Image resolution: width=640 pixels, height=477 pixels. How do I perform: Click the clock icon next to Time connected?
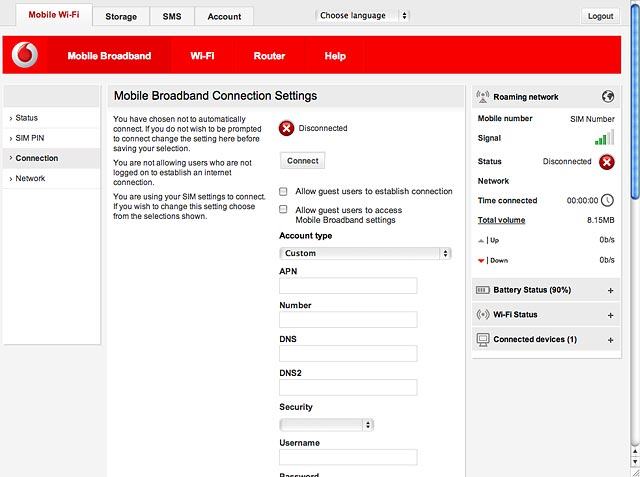click(x=608, y=200)
